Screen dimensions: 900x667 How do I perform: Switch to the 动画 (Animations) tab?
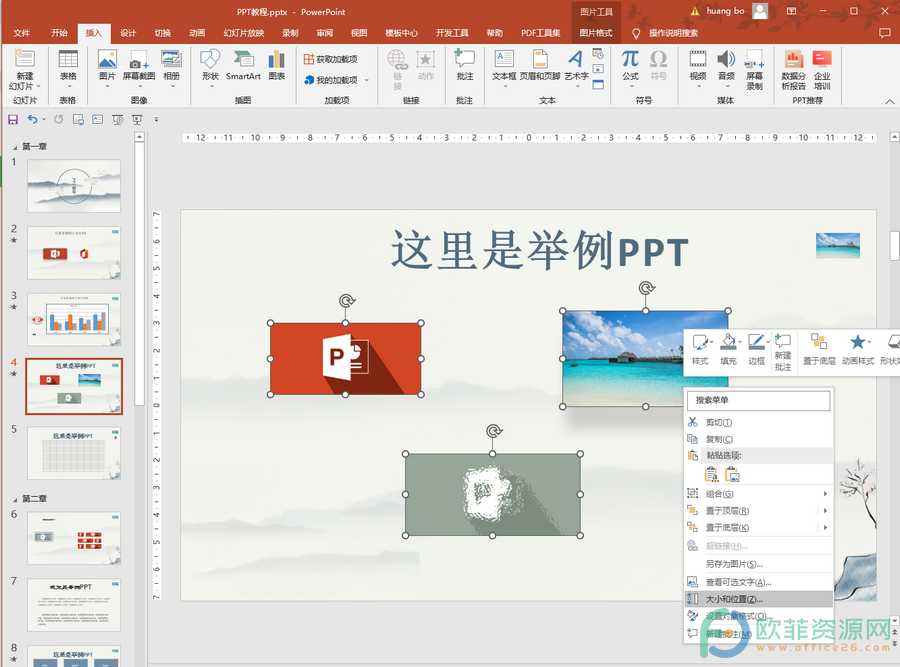pyautogui.click(x=197, y=33)
